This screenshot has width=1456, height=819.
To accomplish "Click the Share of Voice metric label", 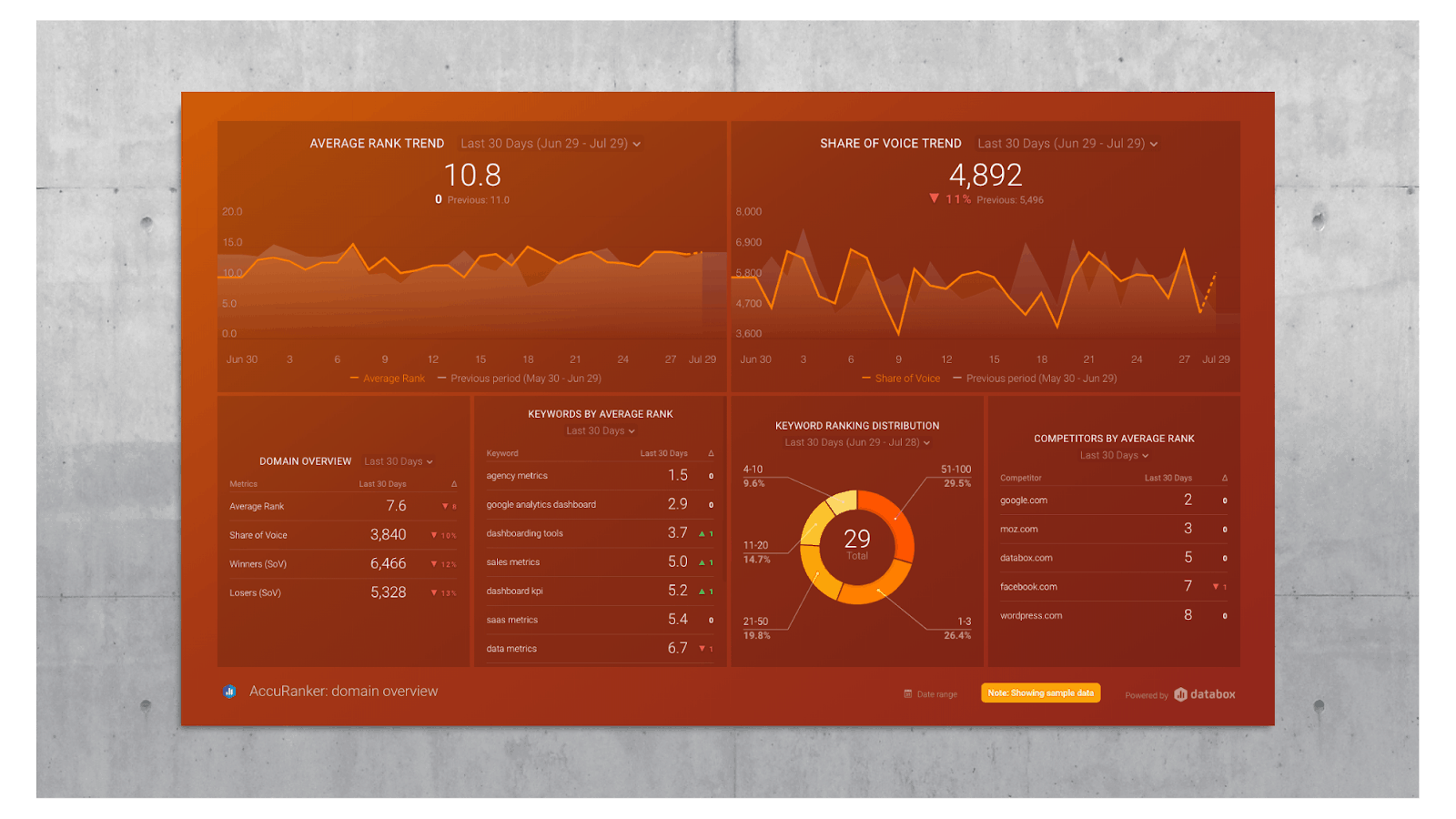I will 258,536.
